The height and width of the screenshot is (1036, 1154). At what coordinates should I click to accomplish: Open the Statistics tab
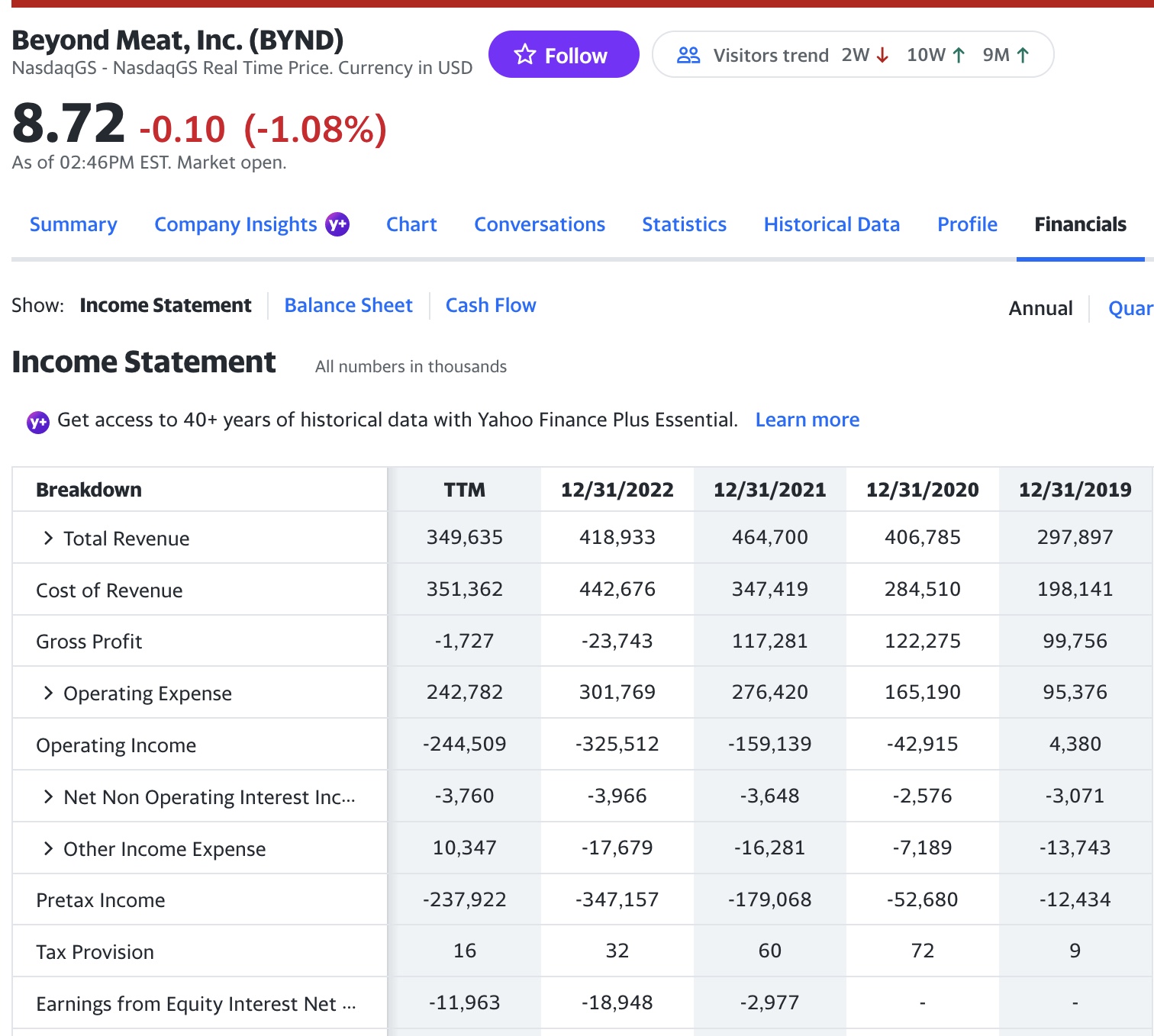pyautogui.click(x=684, y=224)
